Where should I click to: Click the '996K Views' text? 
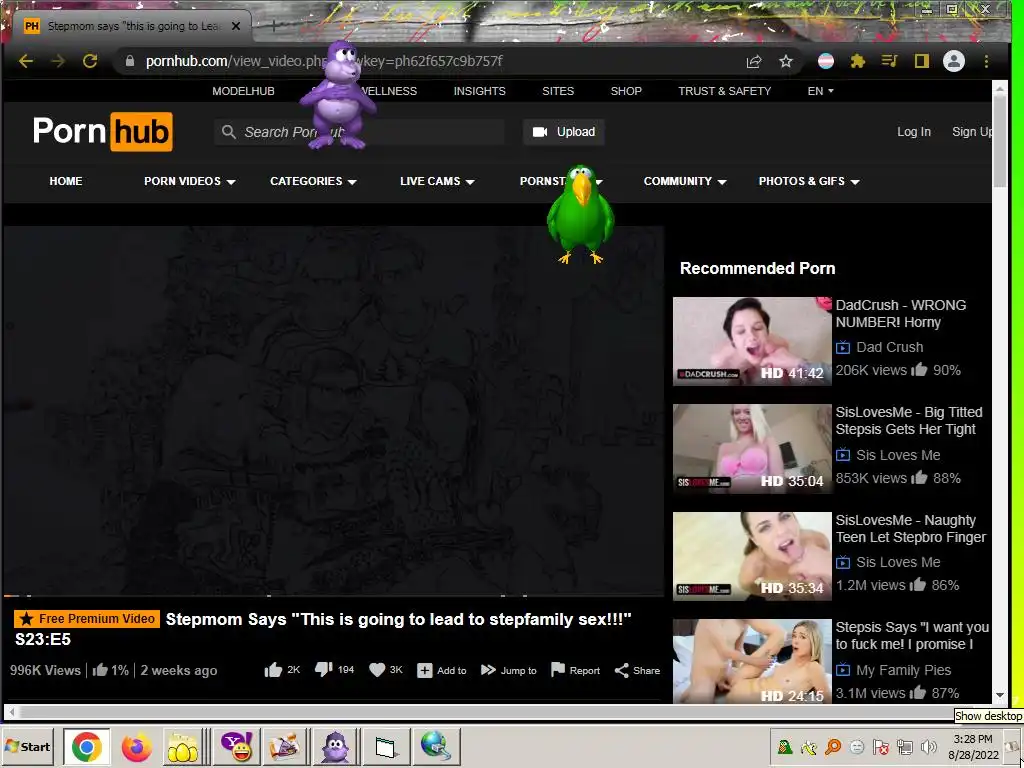(45, 671)
